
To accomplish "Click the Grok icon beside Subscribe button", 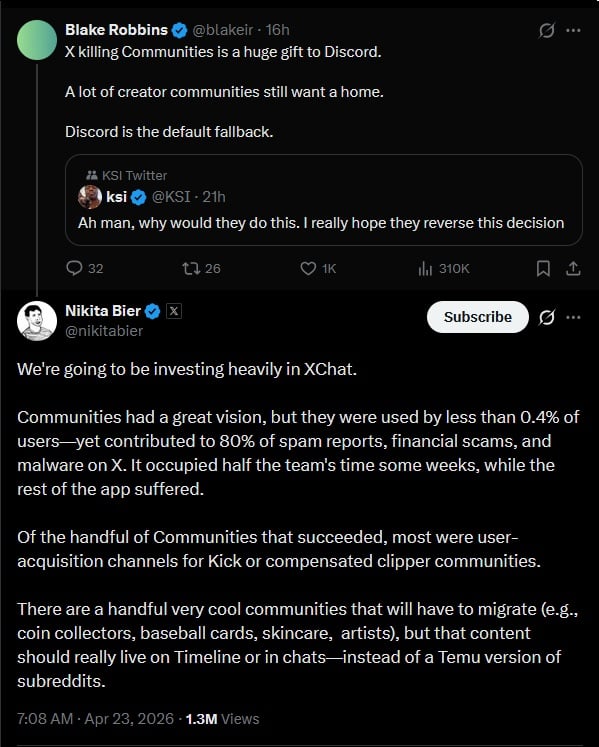I will (547, 317).
